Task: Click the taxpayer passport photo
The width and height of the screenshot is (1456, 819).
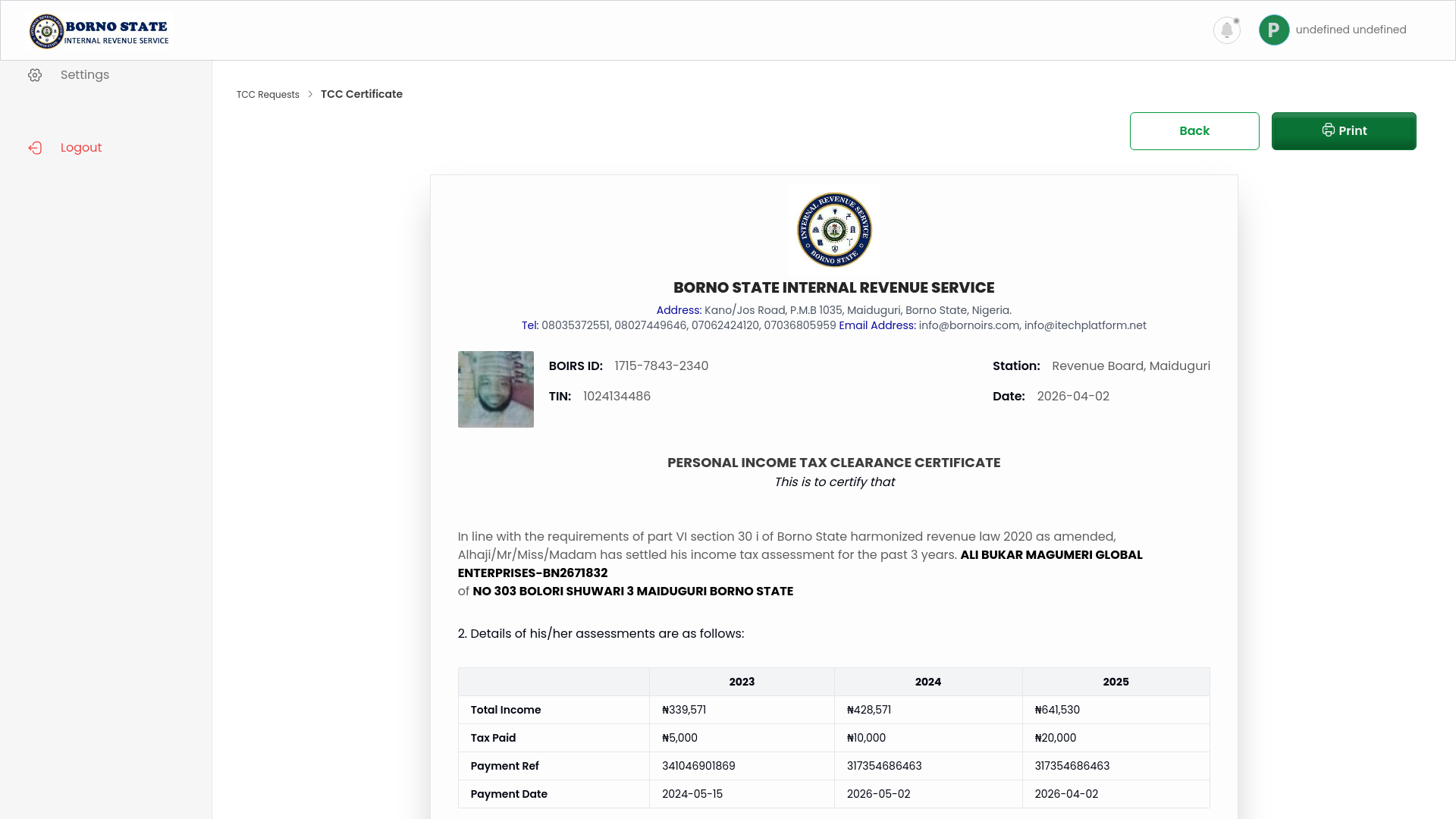Action: (x=496, y=389)
